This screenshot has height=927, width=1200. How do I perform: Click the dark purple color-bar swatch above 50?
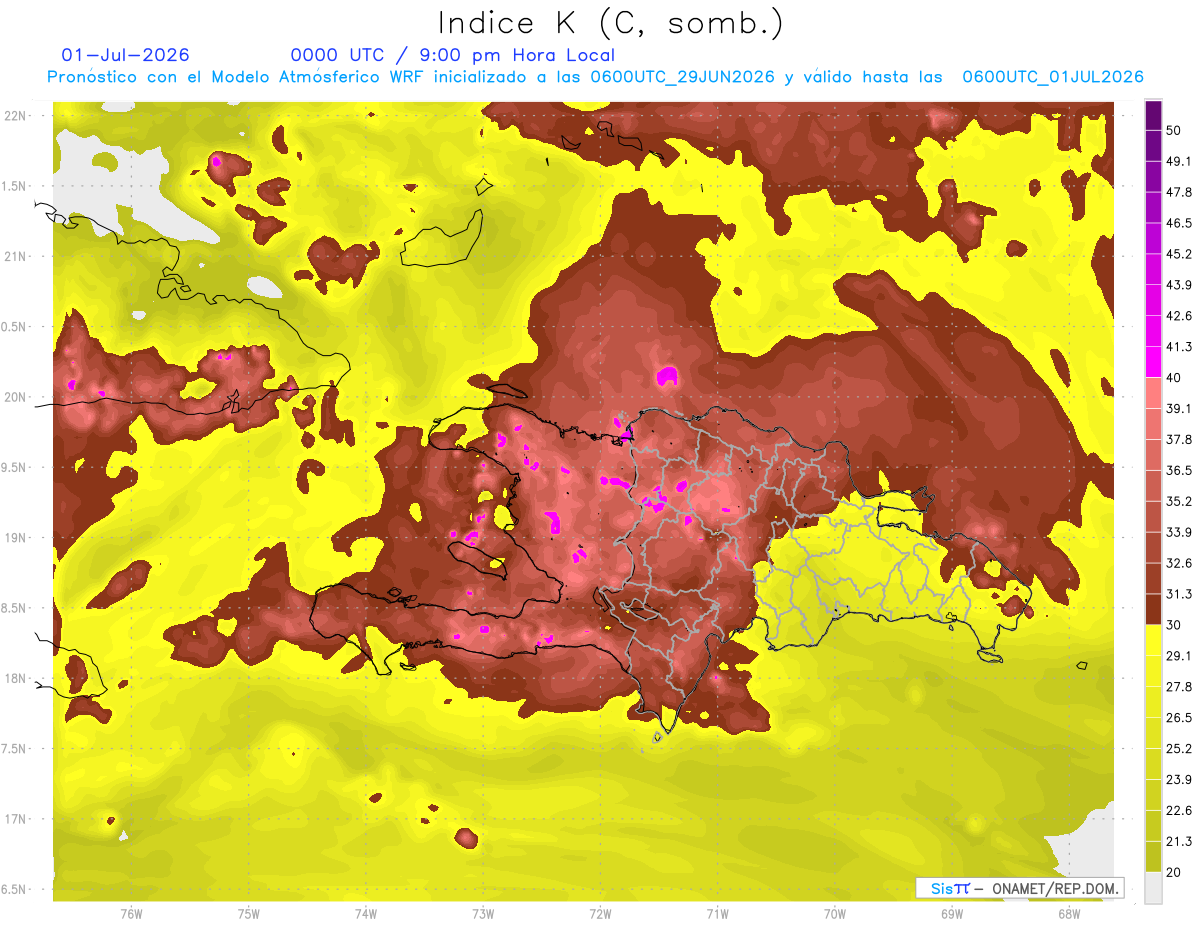[x=1153, y=115]
